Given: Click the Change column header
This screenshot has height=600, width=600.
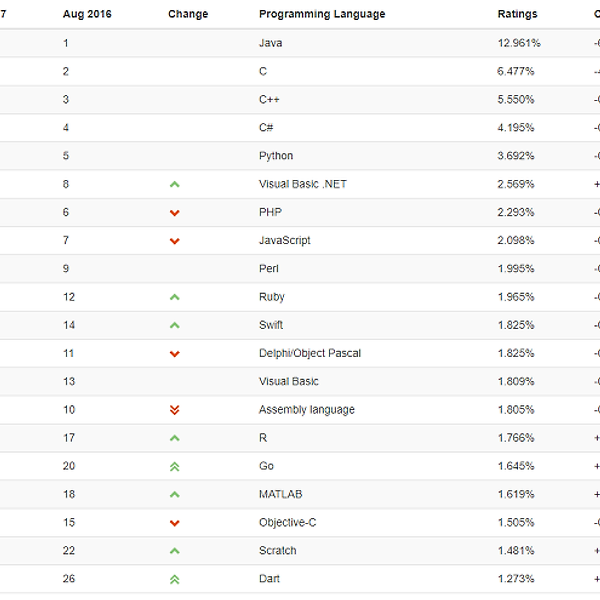Looking at the screenshot, I should click(x=188, y=14).
